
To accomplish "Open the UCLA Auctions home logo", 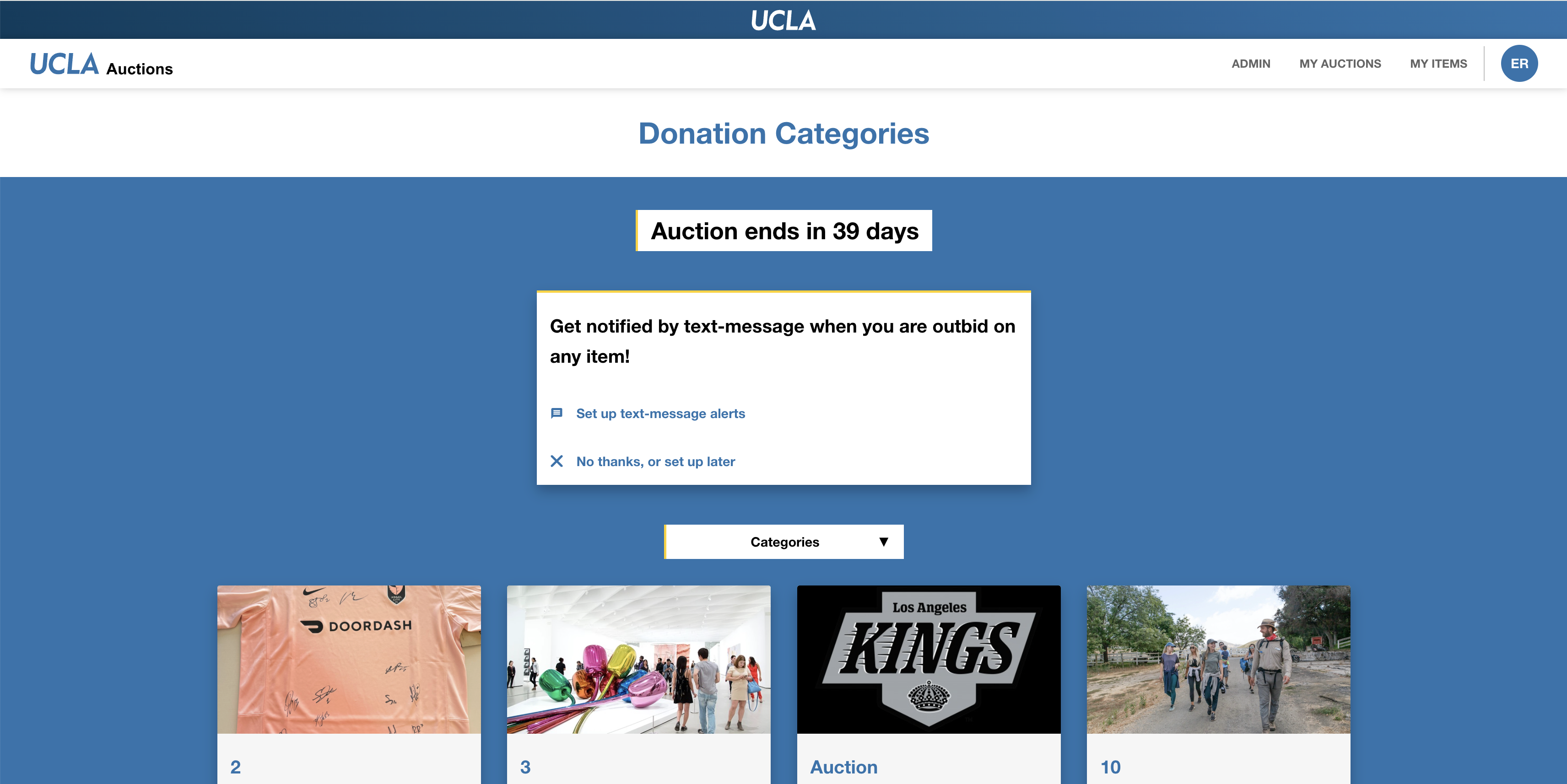I will pos(102,64).
